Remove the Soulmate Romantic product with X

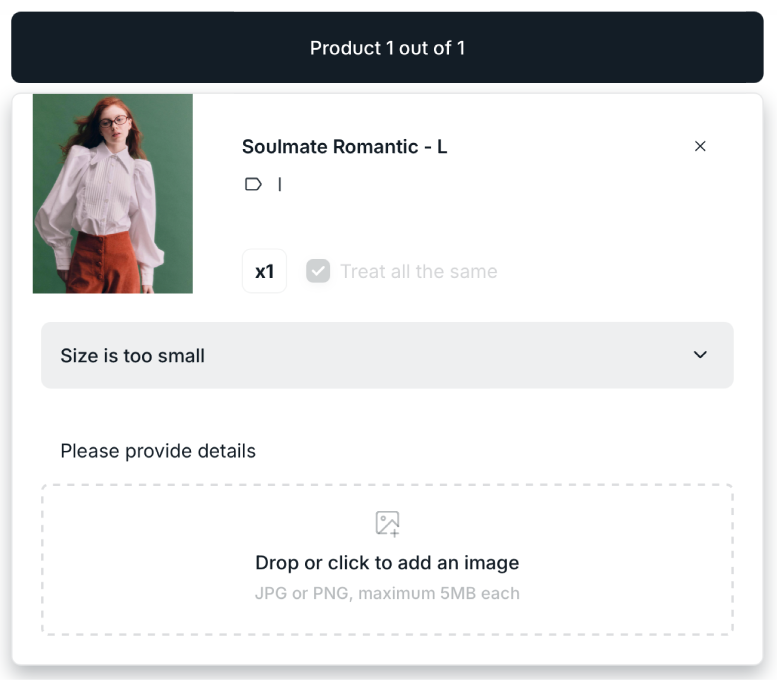click(x=700, y=146)
